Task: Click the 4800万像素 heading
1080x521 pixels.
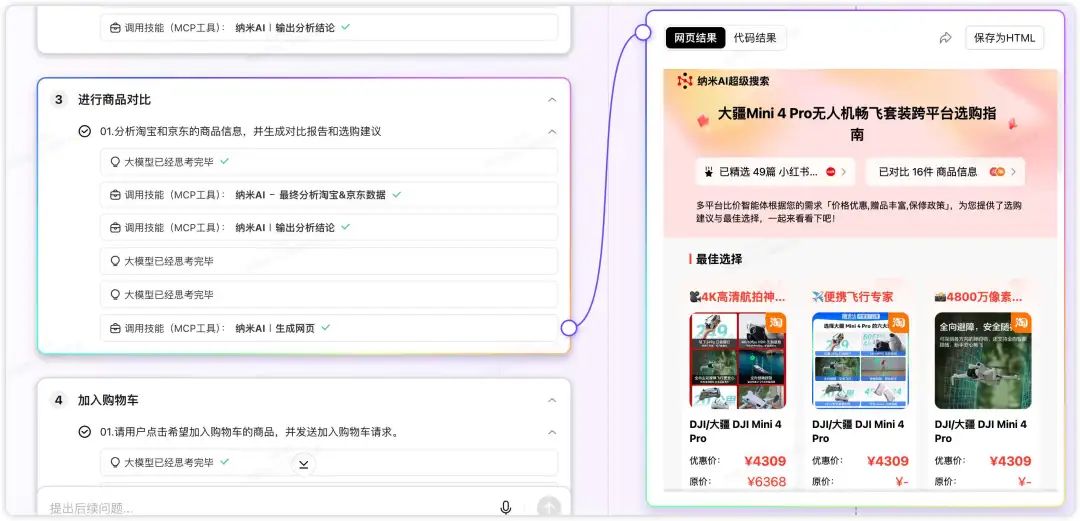Action: [978, 297]
